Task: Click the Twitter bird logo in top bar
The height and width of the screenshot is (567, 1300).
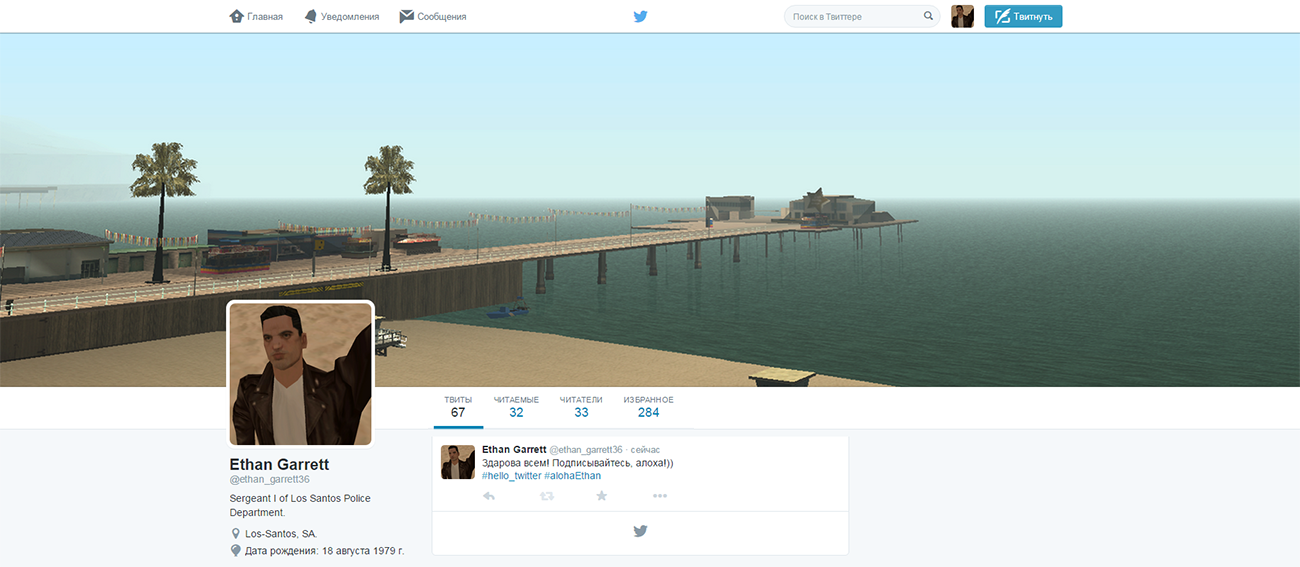Action: [641, 16]
